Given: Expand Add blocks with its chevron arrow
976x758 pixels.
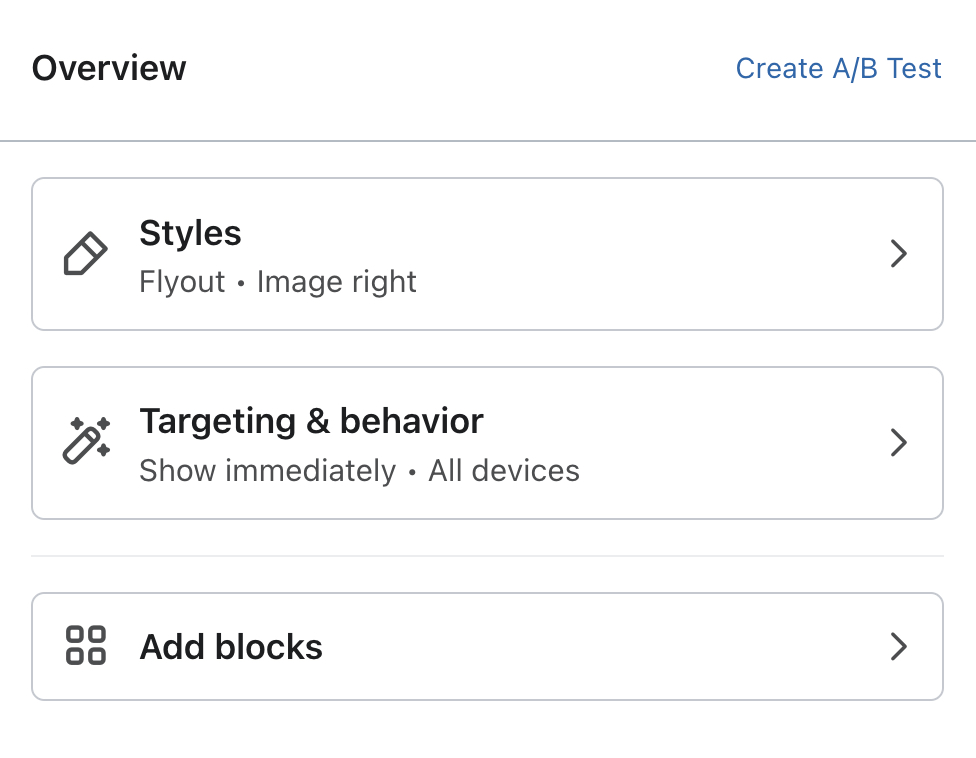Looking at the screenshot, I should click(x=898, y=646).
